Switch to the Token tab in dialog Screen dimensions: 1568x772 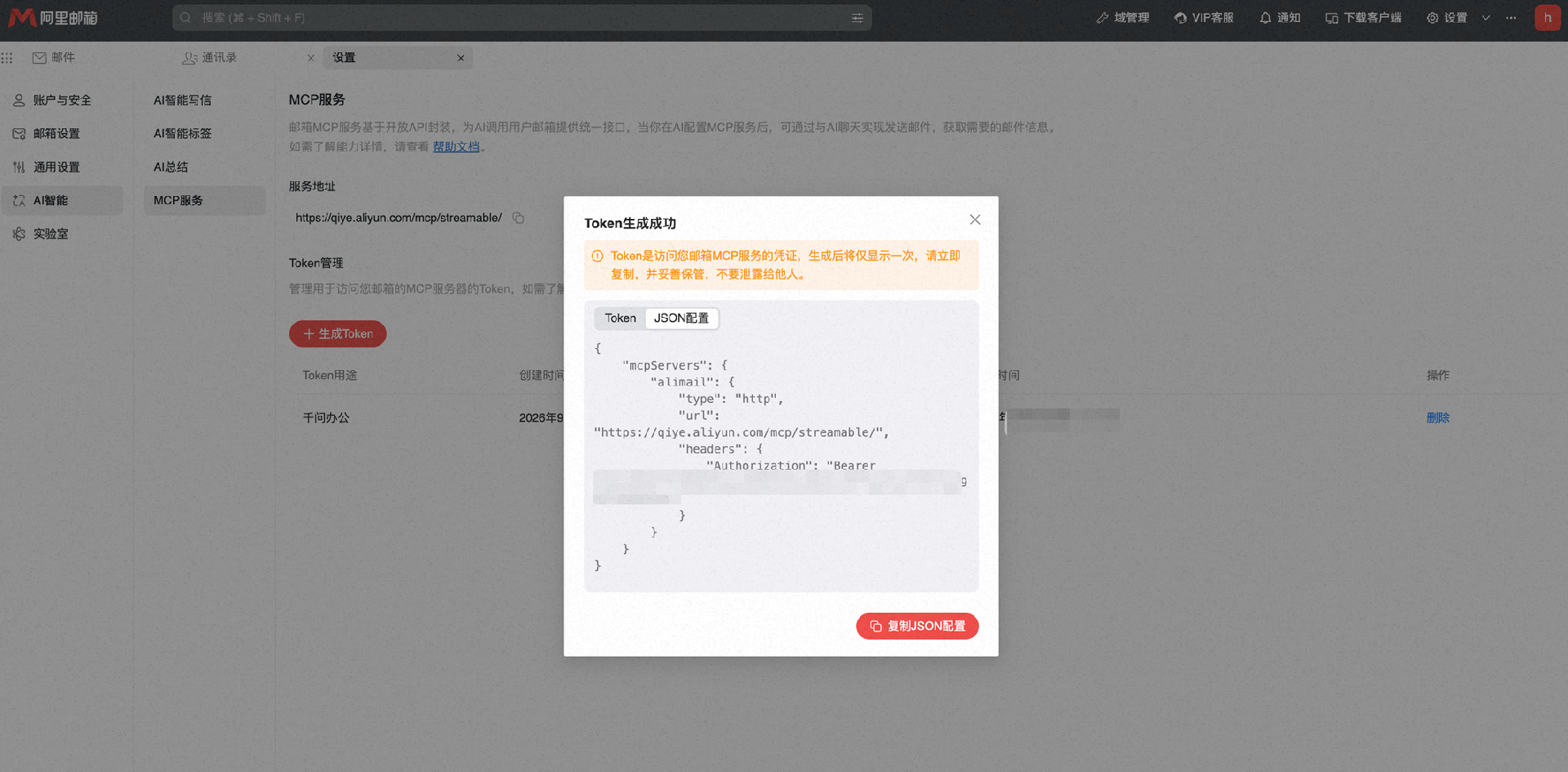click(621, 319)
